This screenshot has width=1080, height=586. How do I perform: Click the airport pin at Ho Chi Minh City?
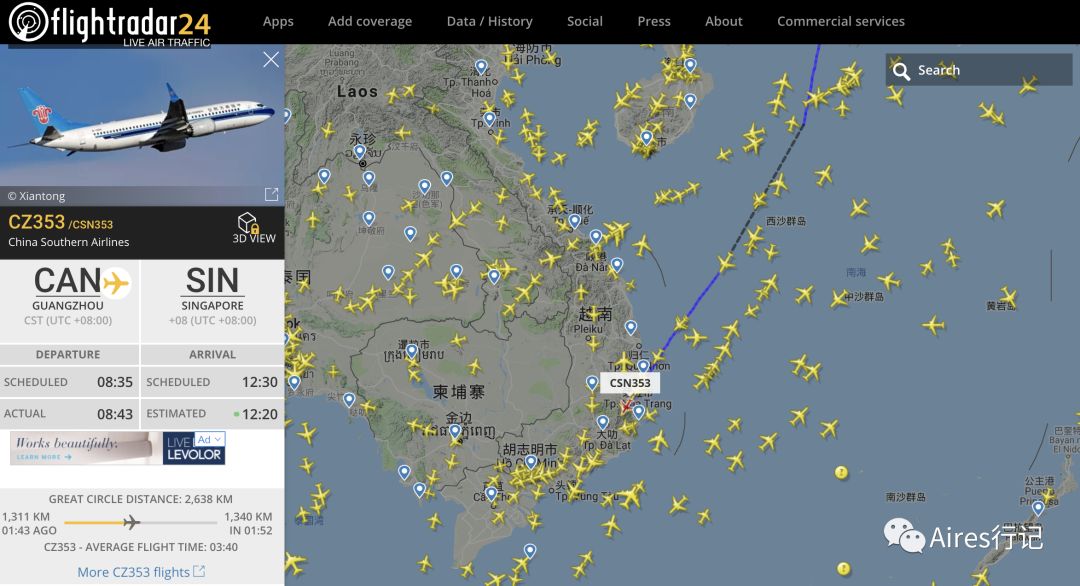click(x=530, y=462)
